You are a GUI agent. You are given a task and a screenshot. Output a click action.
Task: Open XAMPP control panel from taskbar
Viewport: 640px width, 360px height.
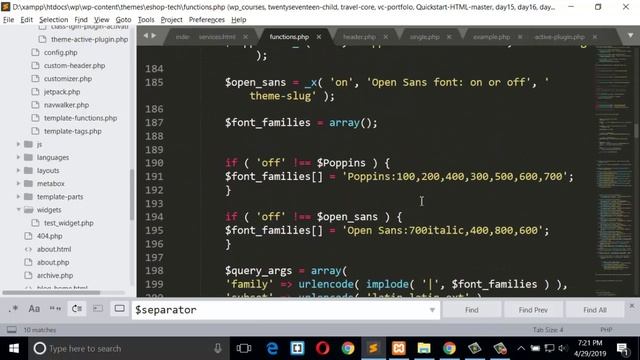(398, 348)
